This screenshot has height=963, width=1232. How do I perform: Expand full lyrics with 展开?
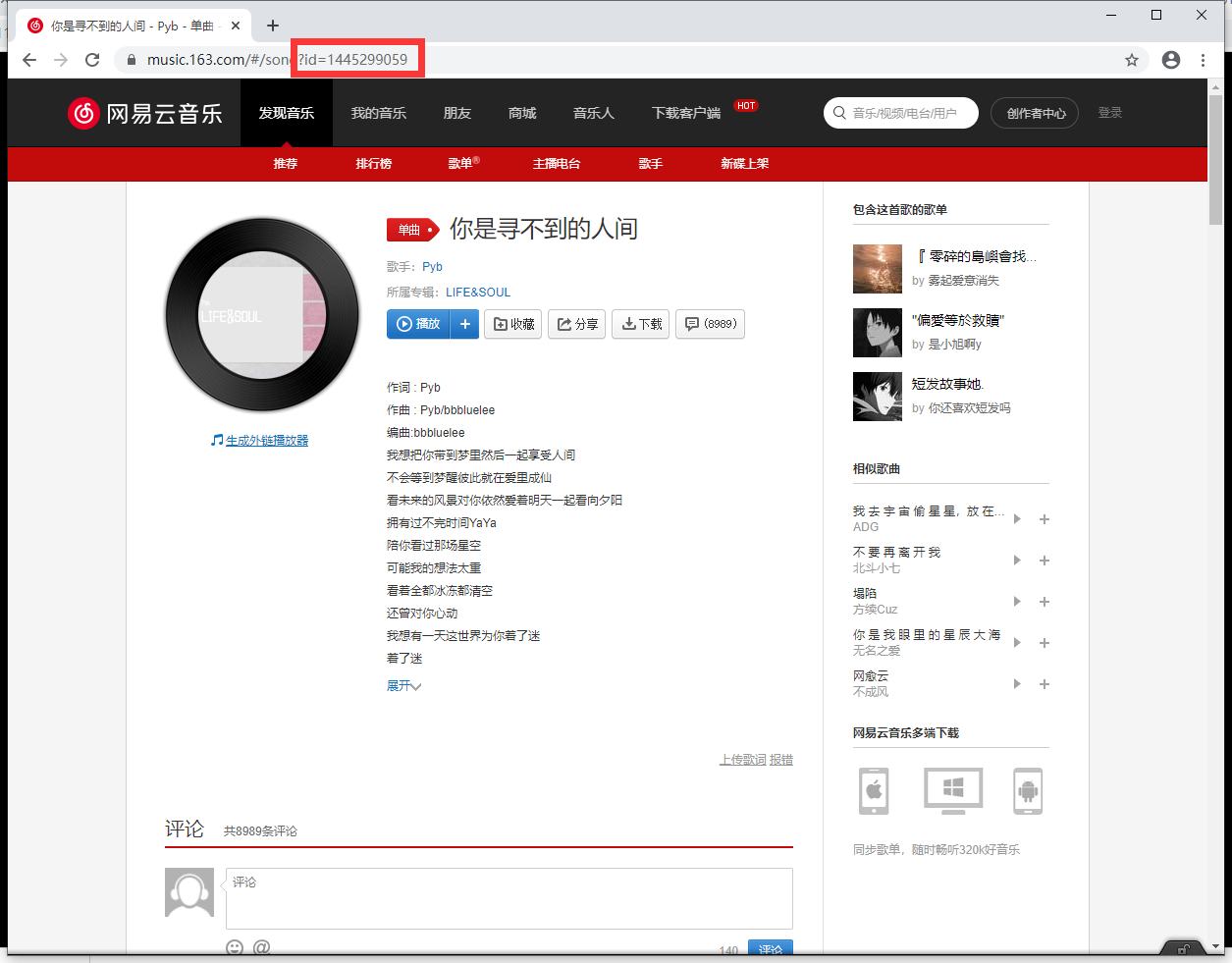(403, 686)
